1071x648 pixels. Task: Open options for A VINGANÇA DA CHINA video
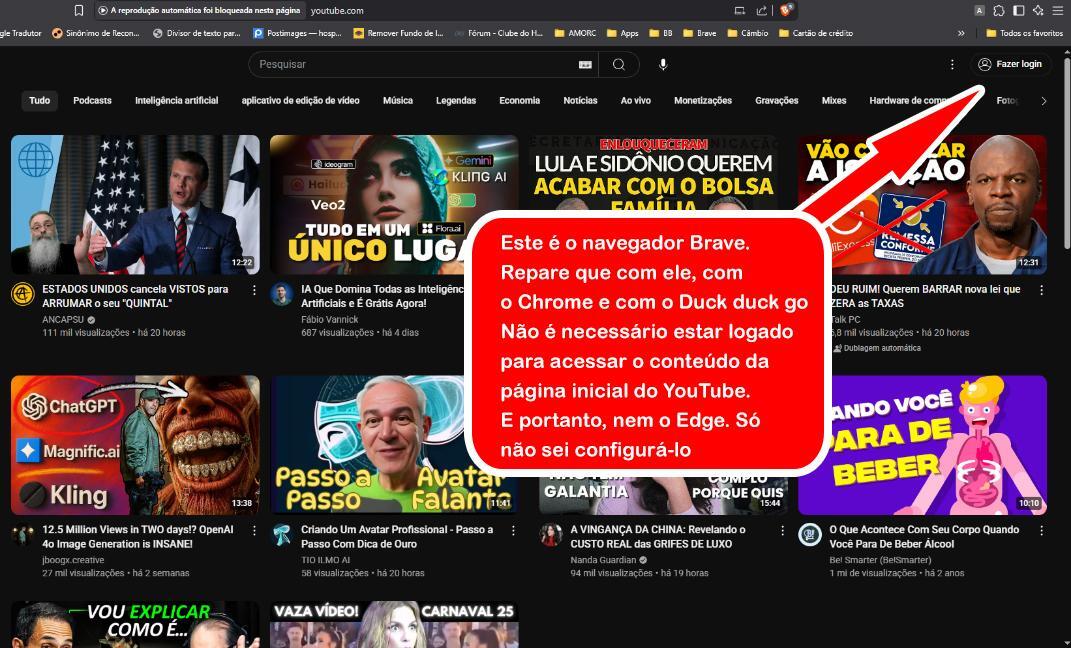pos(783,531)
